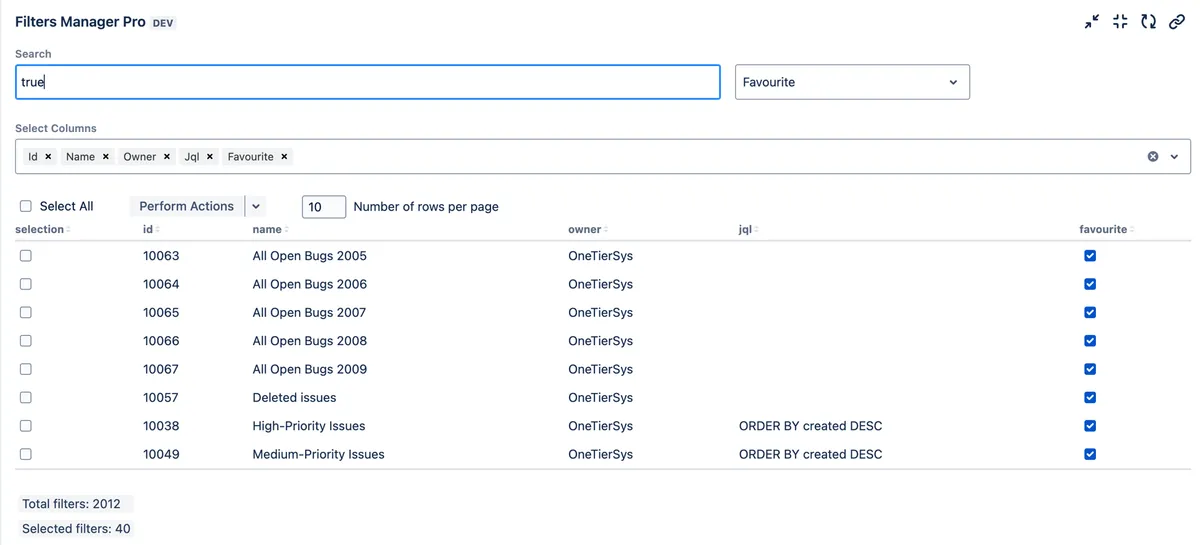Unfavourite All Open Bugs 2005

(1090, 256)
